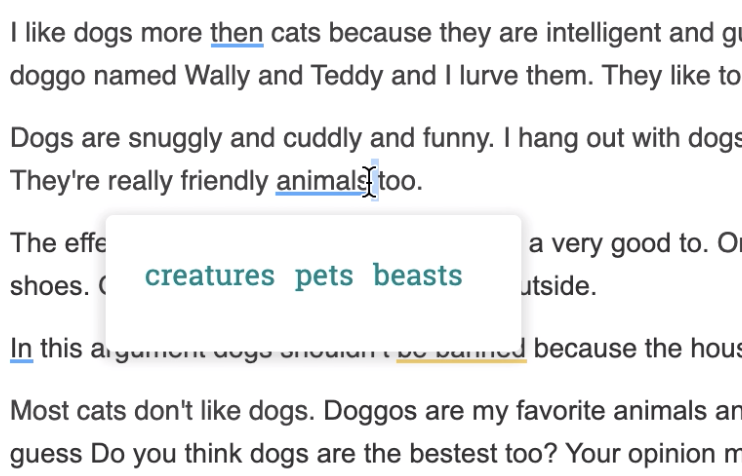Click the word 'lurve' in the text
The image size is (742, 476).
click(x=489, y=76)
